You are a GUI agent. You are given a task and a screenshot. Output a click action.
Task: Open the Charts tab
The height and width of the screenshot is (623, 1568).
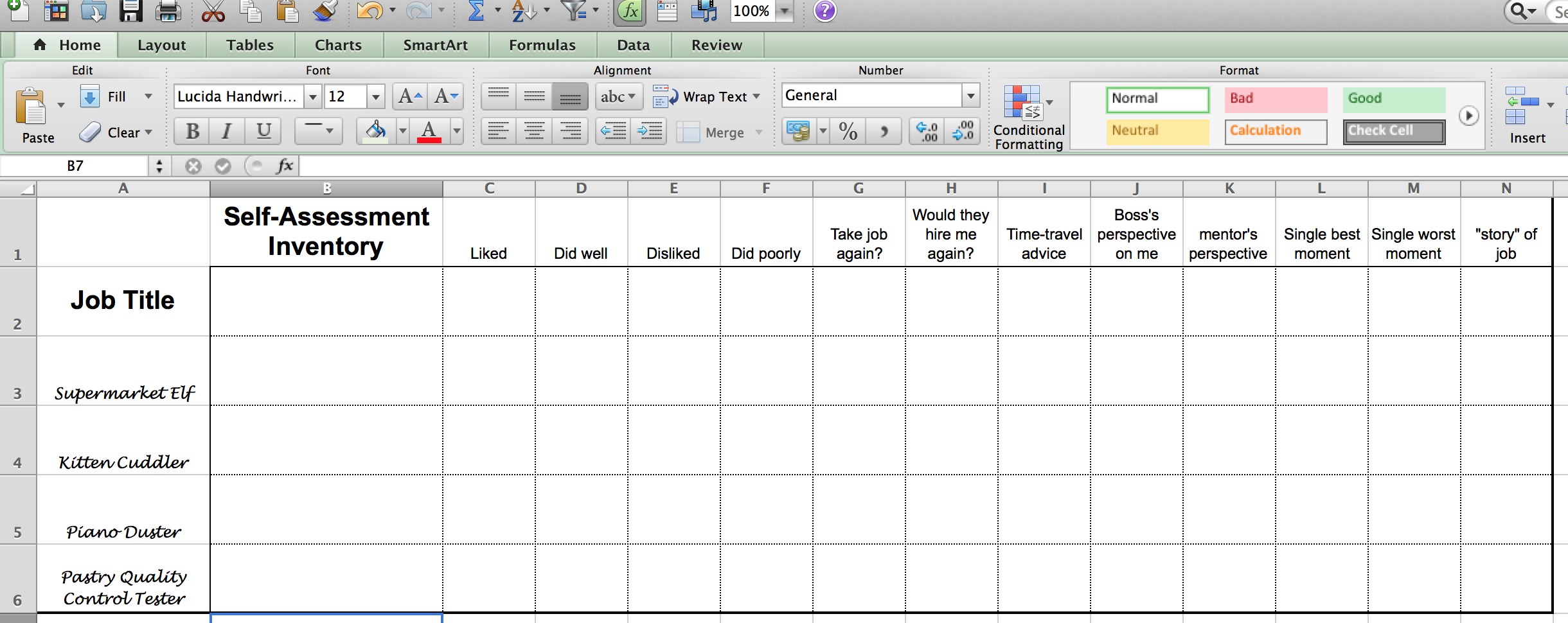point(338,45)
